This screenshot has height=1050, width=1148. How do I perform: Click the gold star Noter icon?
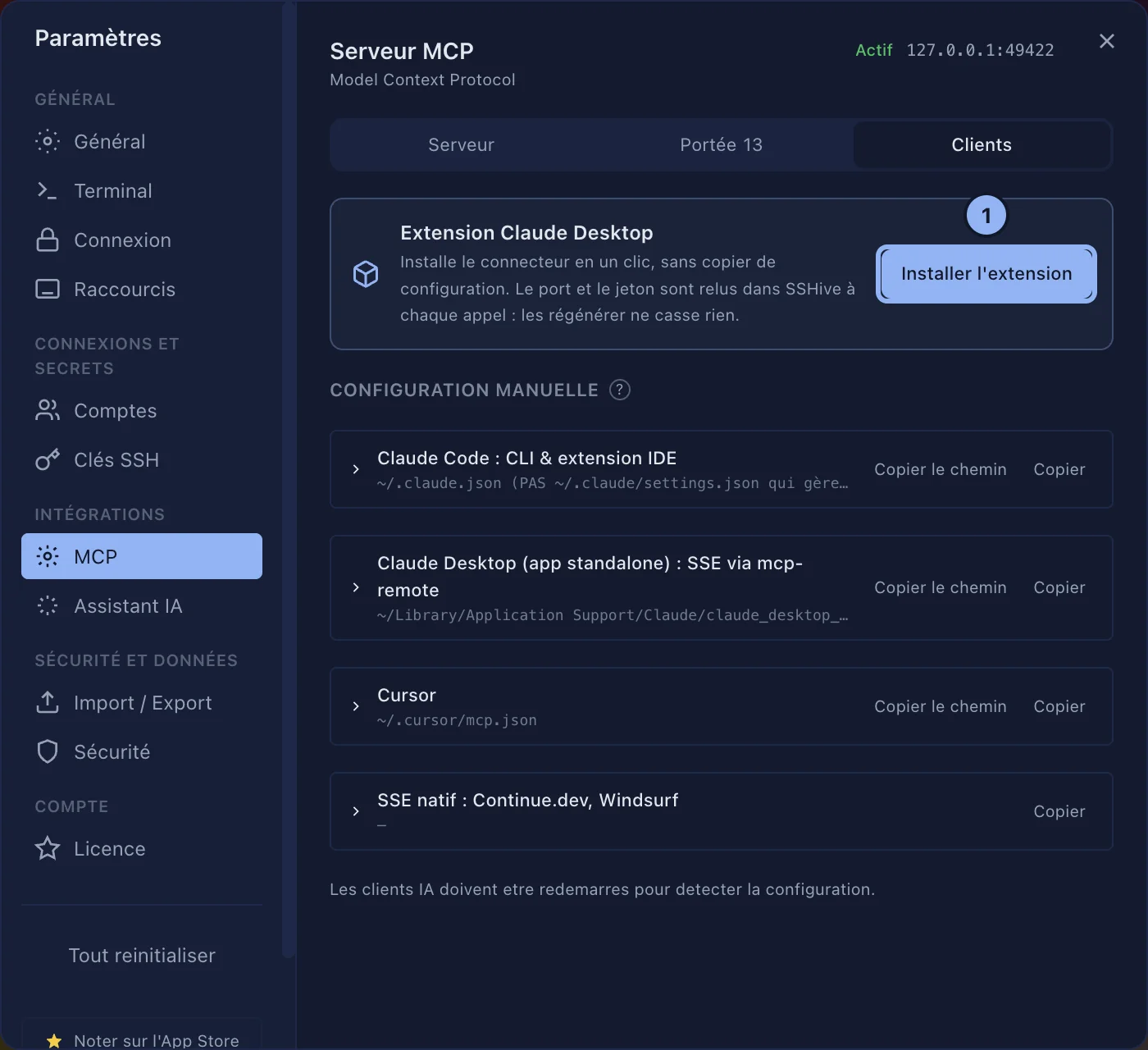pos(54,1040)
